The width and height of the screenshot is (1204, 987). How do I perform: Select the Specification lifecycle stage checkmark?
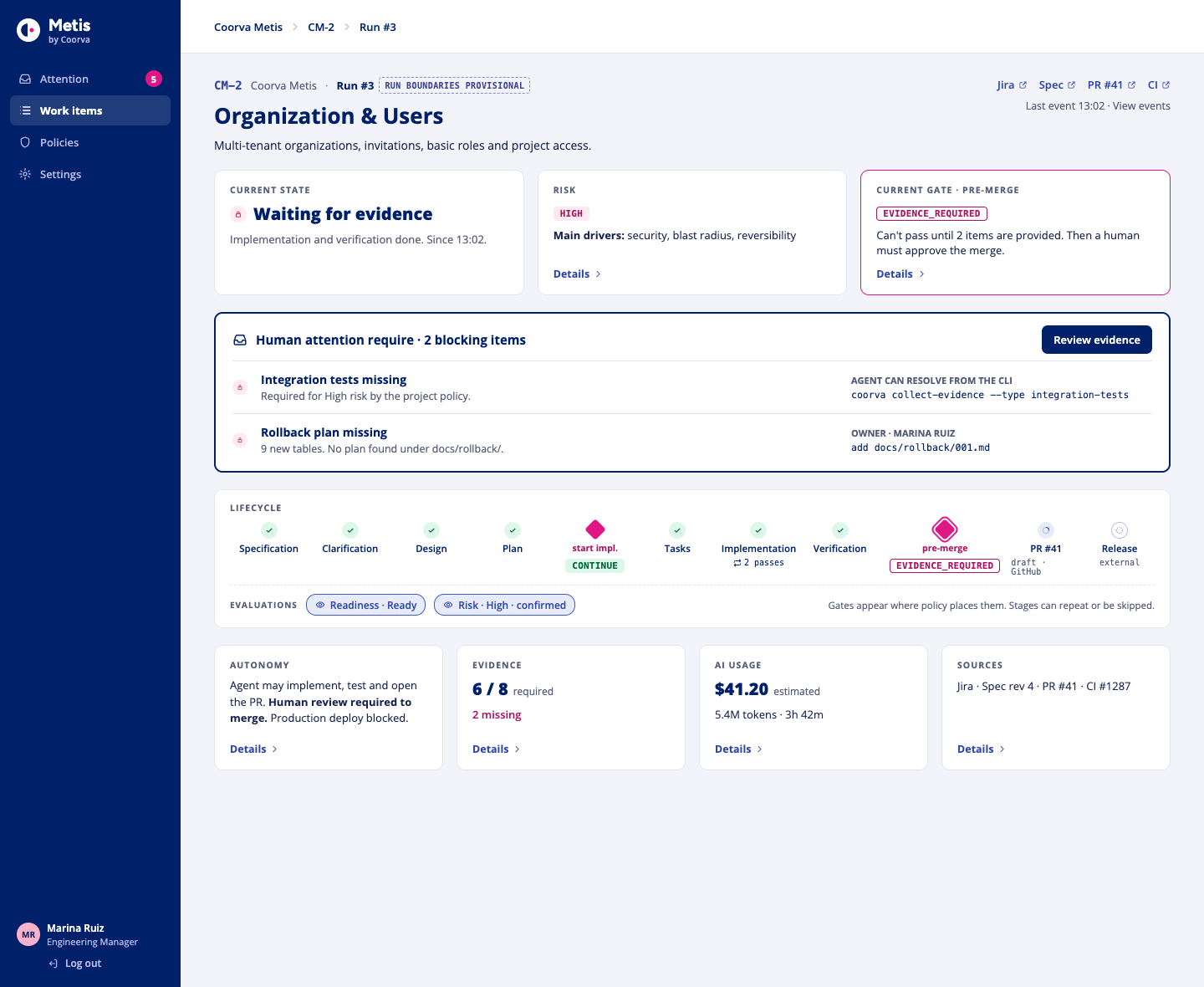click(268, 530)
